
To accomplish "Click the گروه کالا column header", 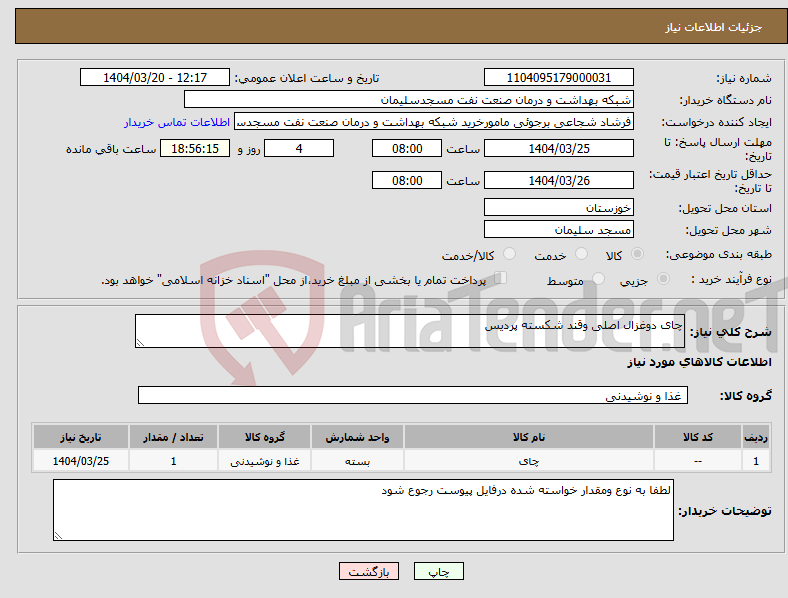I will coord(265,437).
